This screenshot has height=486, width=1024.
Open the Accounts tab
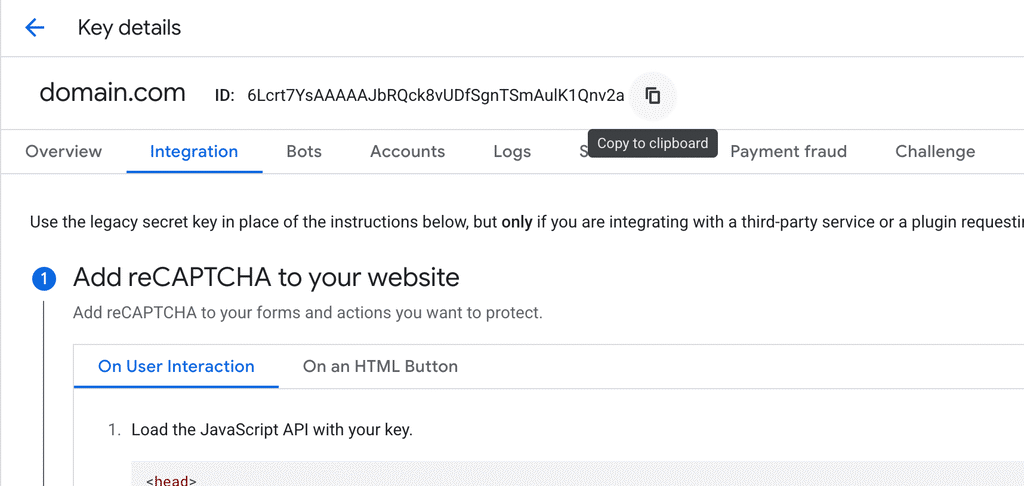click(x=408, y=152)
